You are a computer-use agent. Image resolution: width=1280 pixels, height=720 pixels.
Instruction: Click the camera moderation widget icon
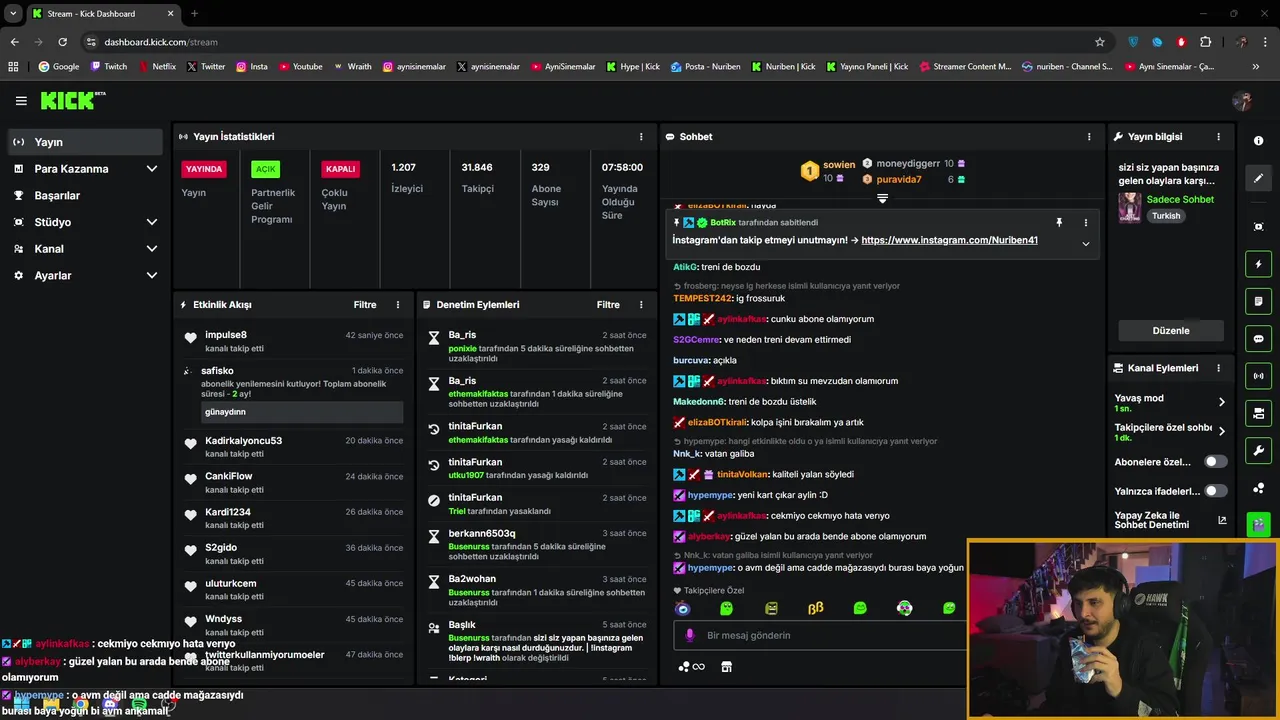1258,413
